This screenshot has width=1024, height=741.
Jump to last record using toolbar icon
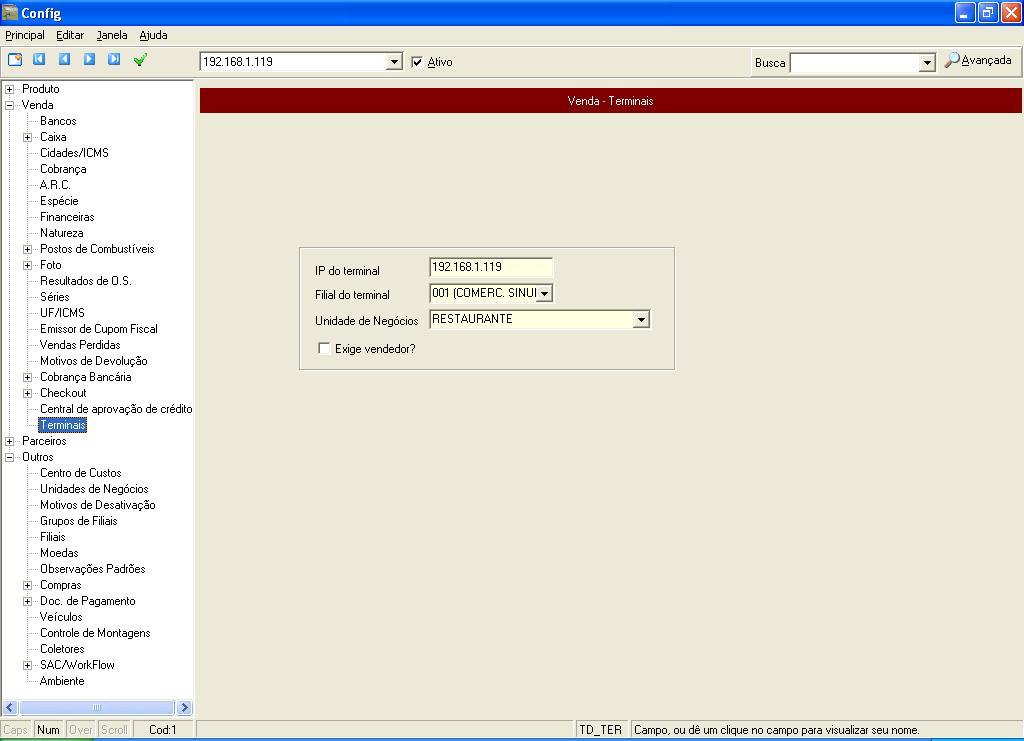(x=113, y=60)
